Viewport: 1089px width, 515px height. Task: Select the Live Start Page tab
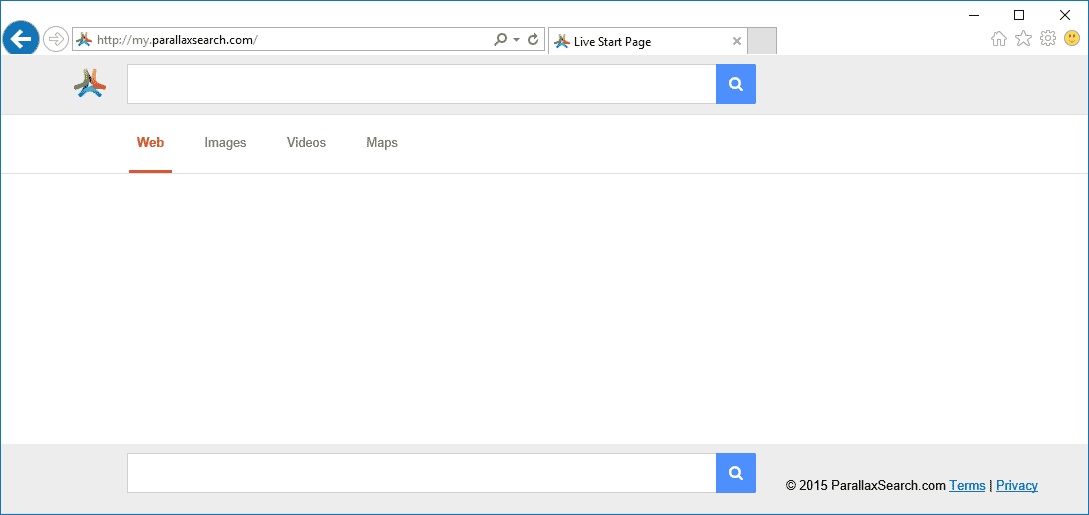pyautogui.click(x=648, y=41)
